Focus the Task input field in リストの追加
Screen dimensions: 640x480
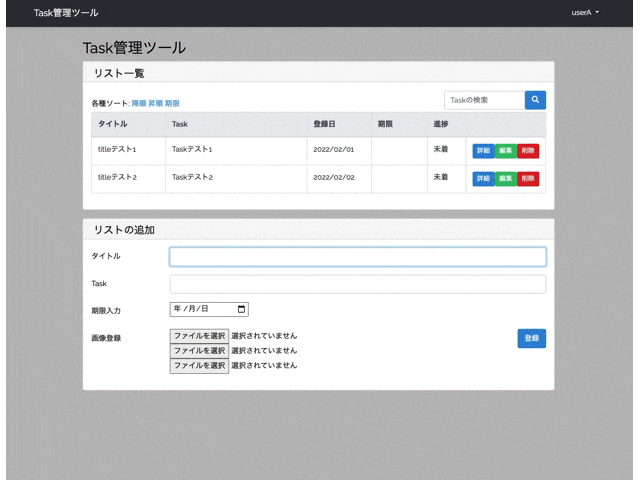click(x=358, y=284)
